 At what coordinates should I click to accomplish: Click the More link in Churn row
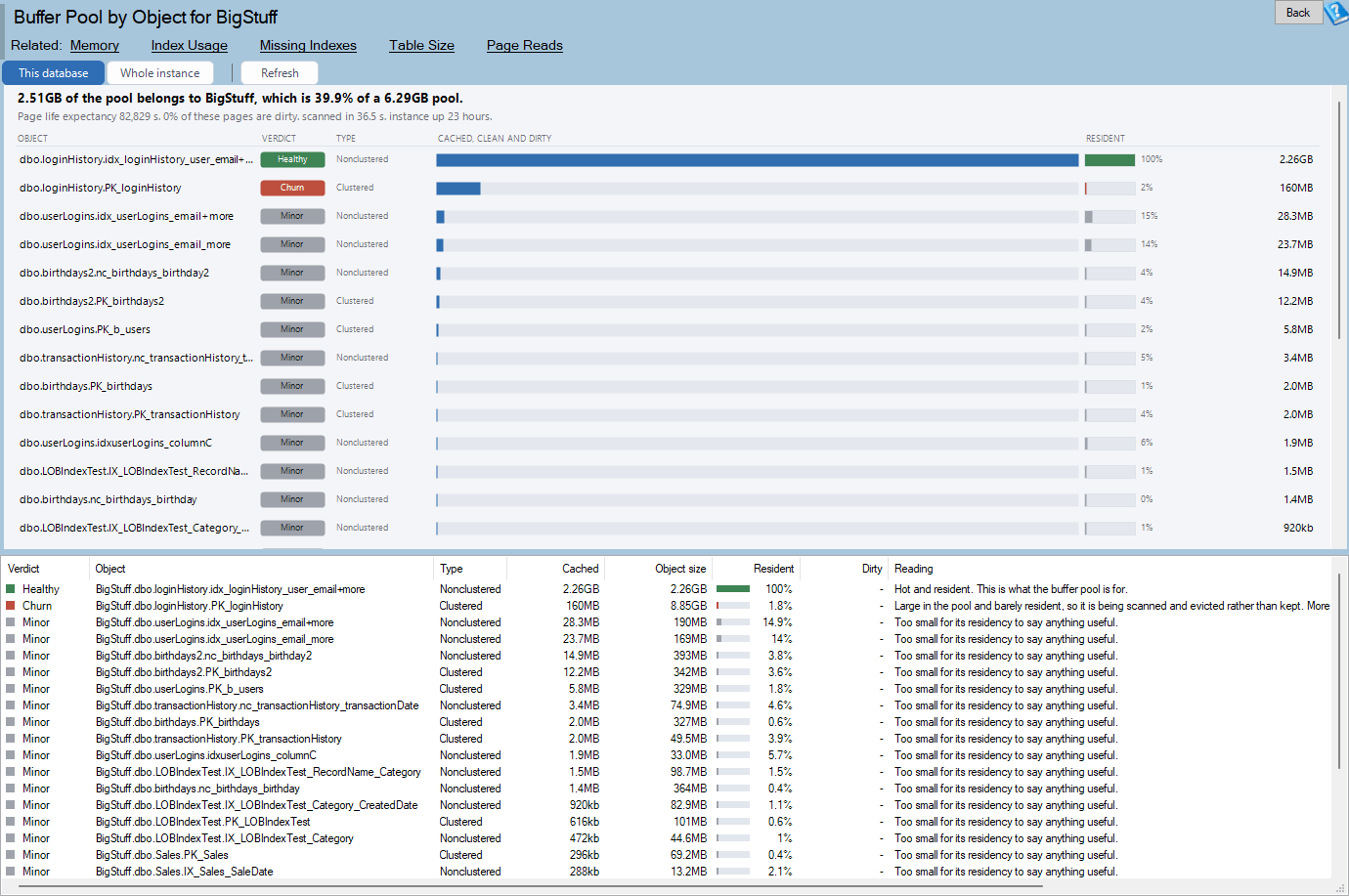(1319, 606)
